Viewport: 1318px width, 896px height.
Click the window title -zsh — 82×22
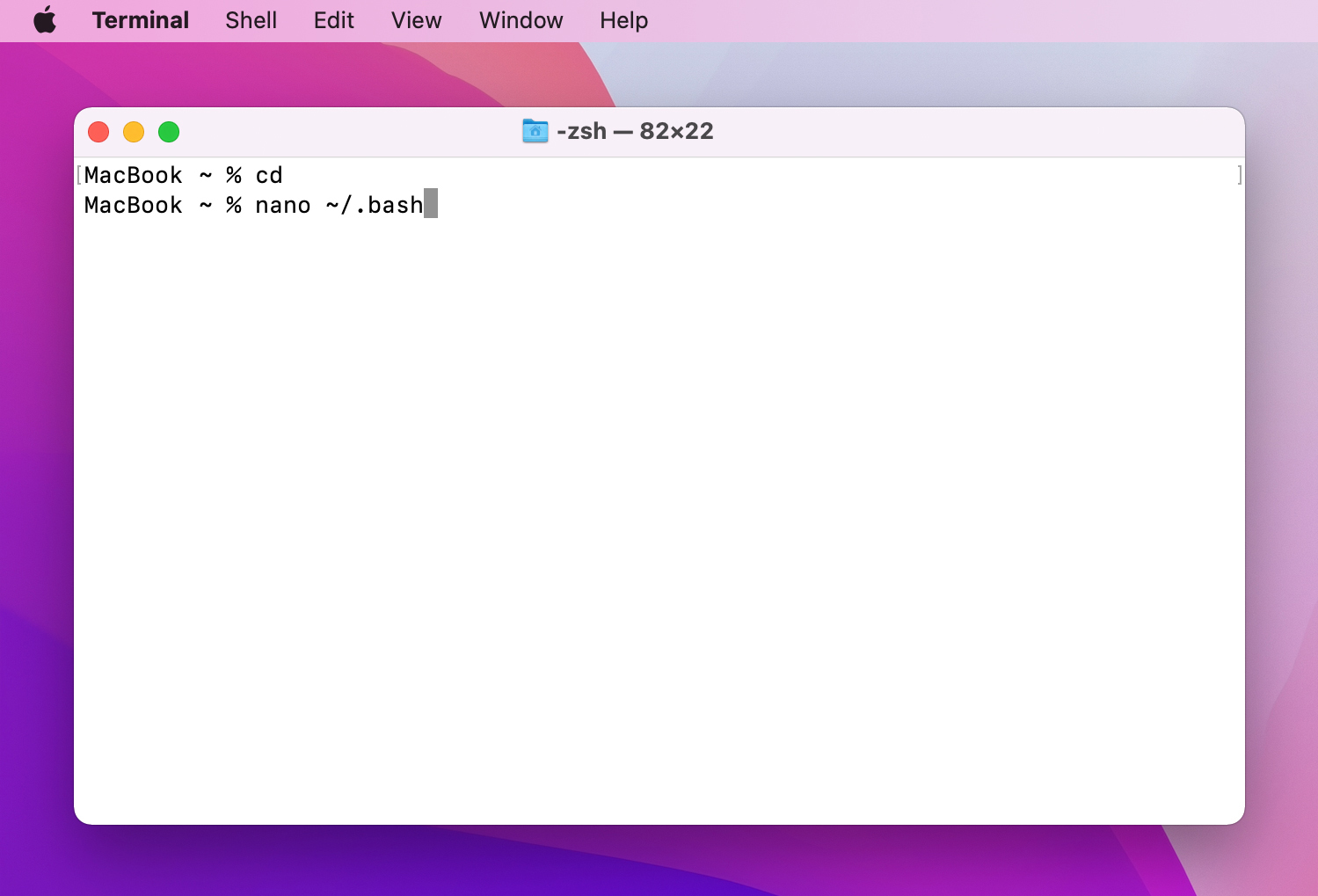[633, 131]
